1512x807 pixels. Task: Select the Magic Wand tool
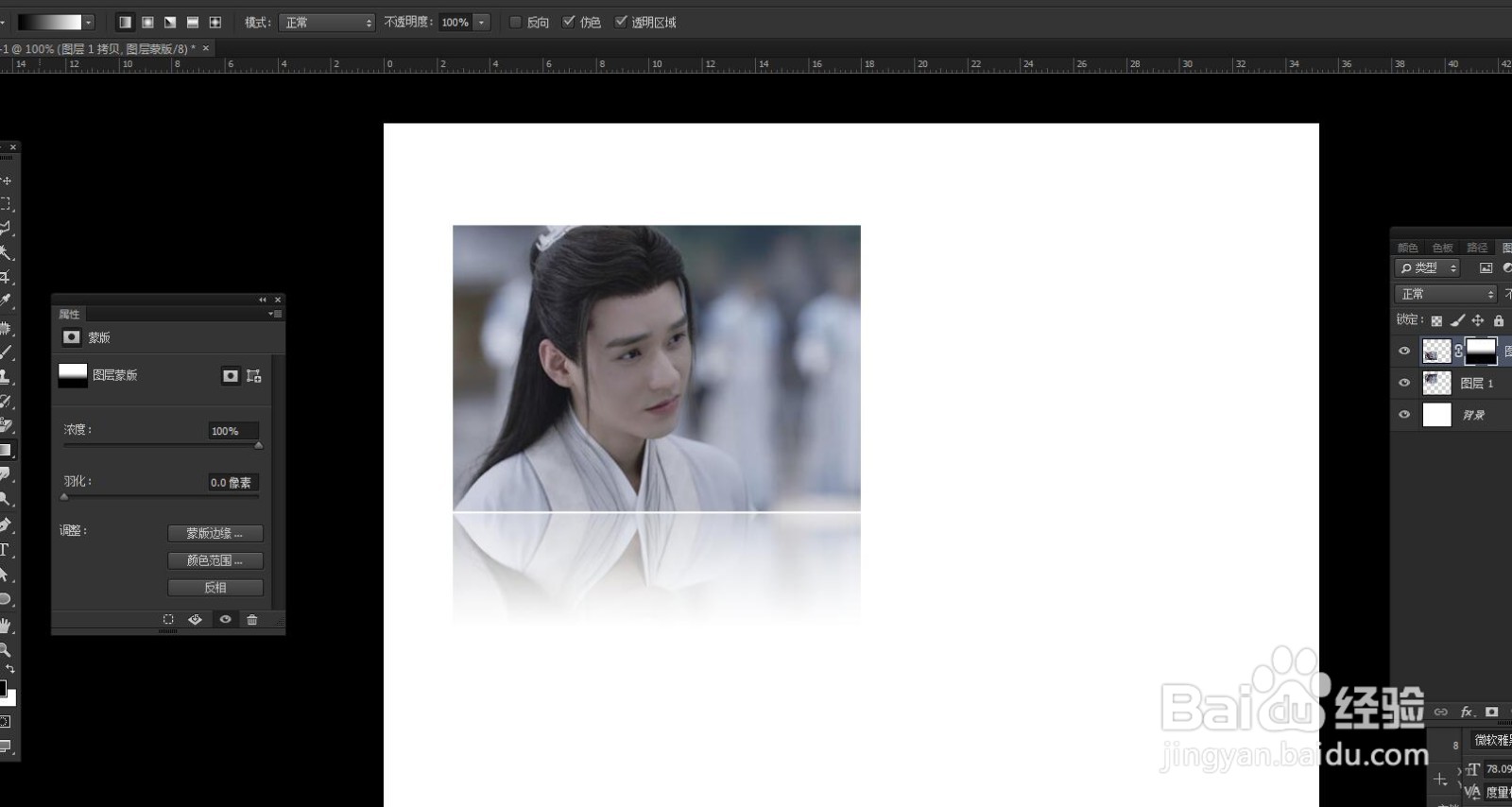pyautogui.click(x=6, y=253)
